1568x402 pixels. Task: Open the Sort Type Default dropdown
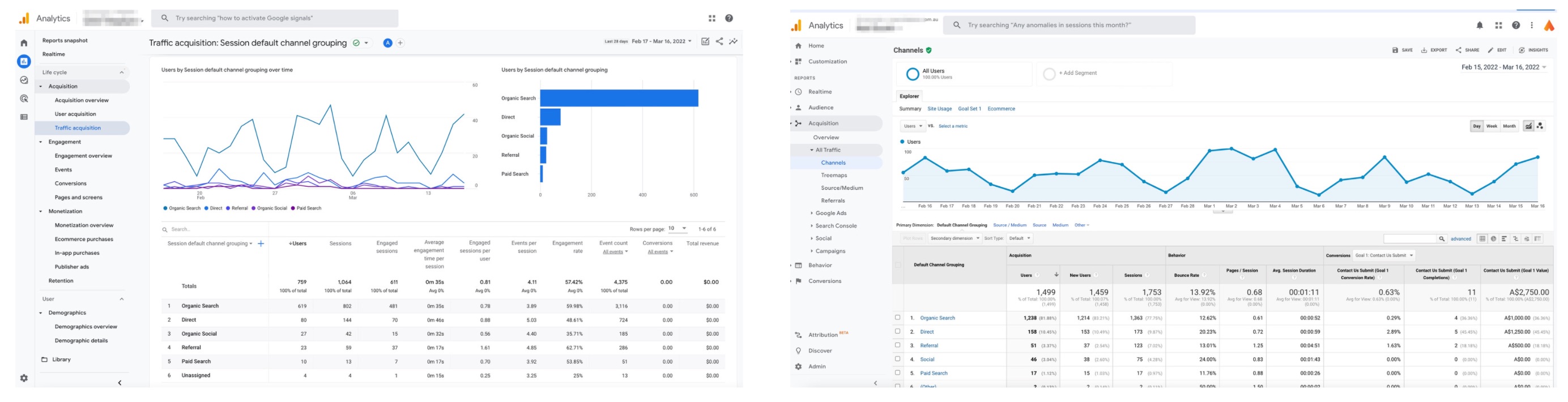click(x=1020, y=238)
